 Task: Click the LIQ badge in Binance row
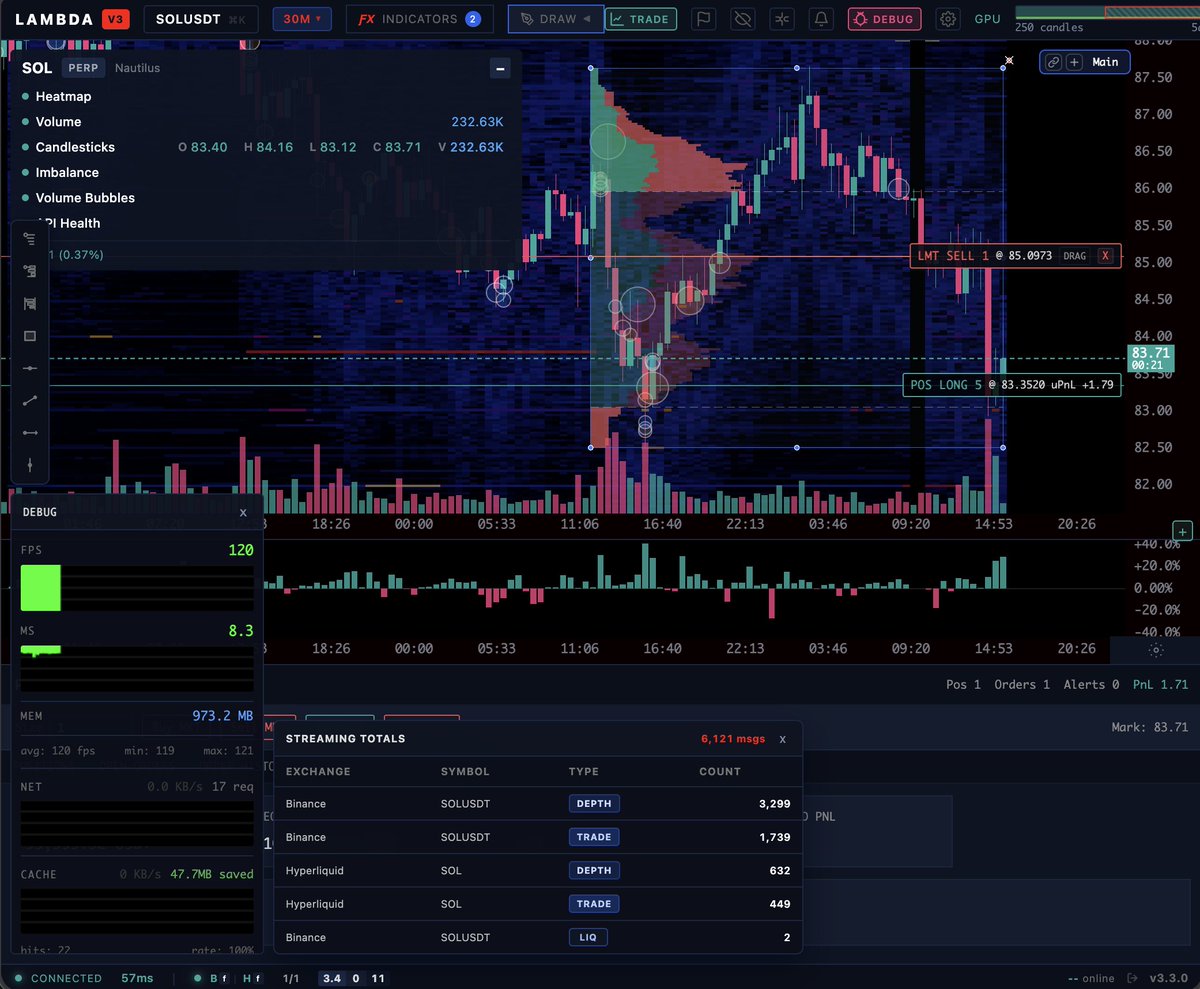point(588,937)
